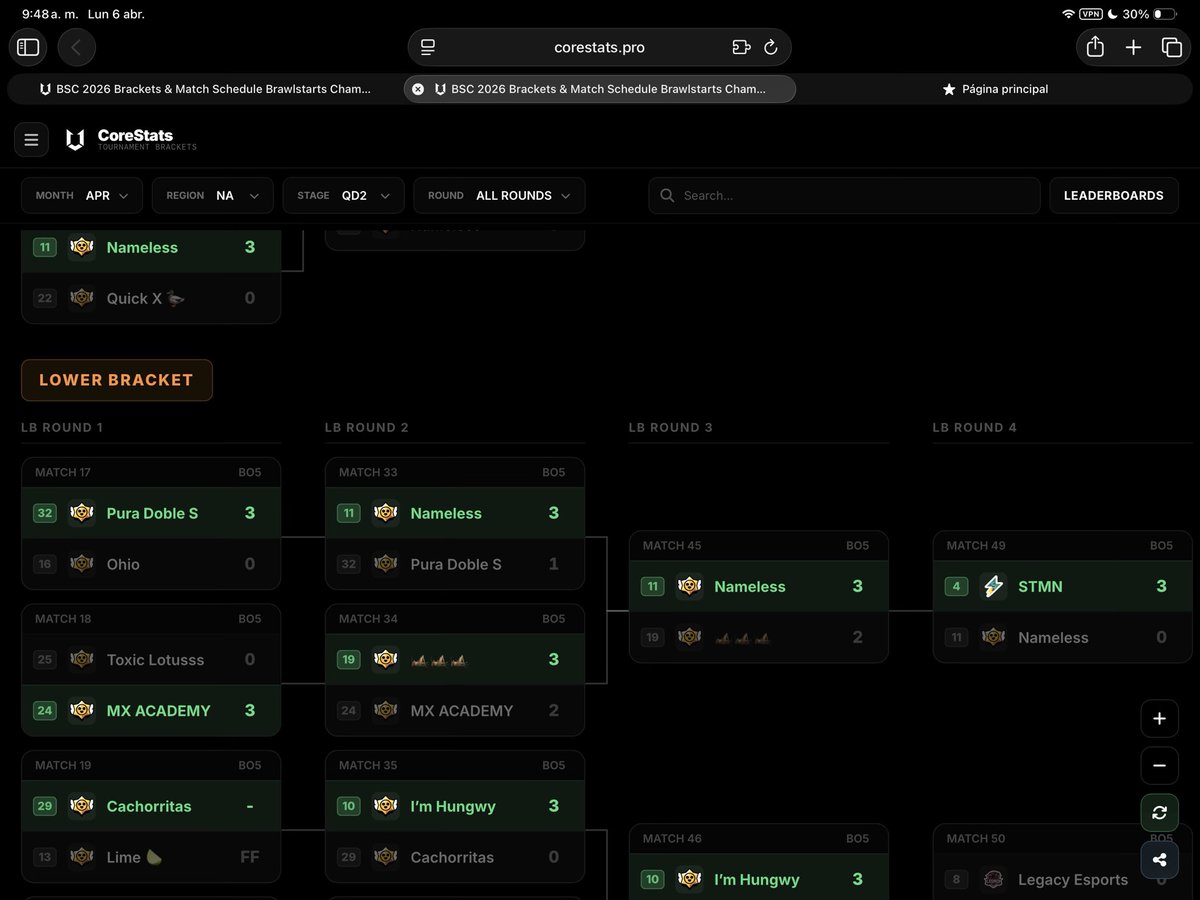Select Quick X team row
The width and height of the screenshot is (1200, 900).
click(x=151, y=298)
